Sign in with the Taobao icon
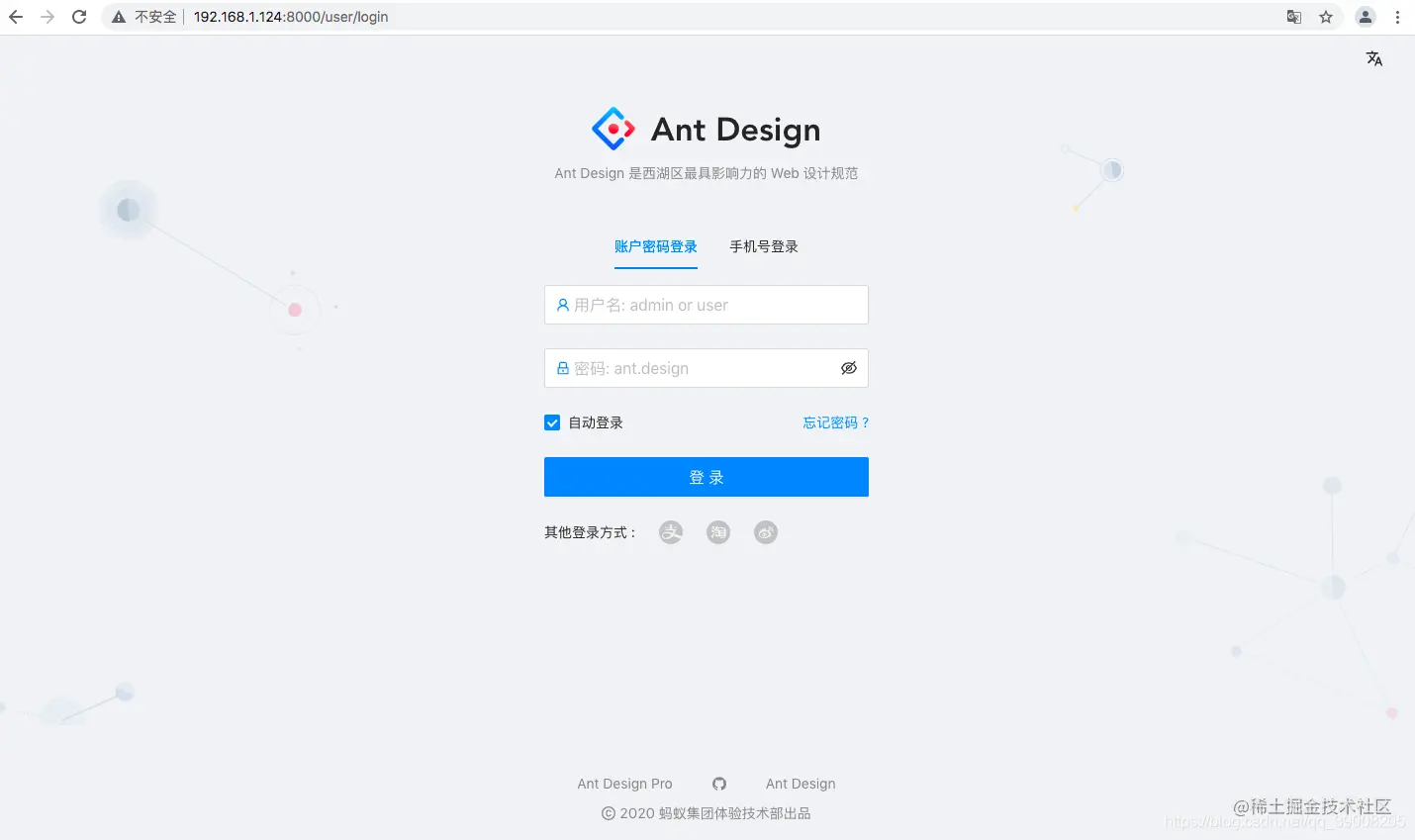Viewport: 1415px width, 840px height. pos(718,532)
